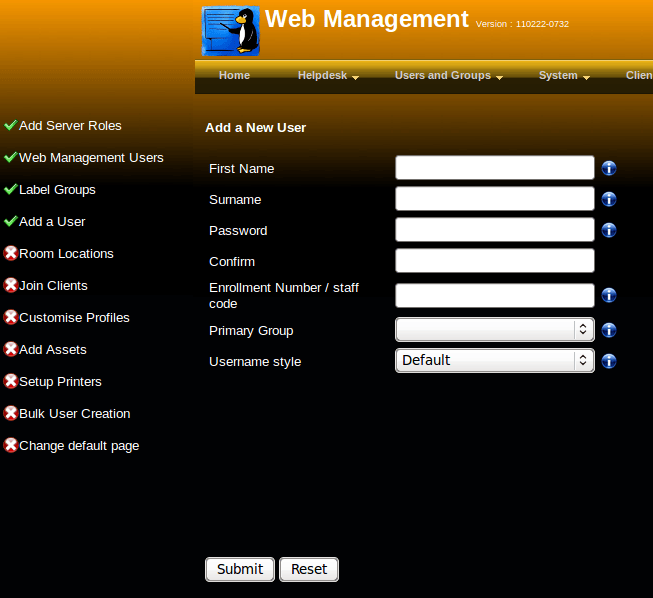Open the Primary Group dropdown
The width and height of the screenshot is (653, 598).
tap(495, 329)
